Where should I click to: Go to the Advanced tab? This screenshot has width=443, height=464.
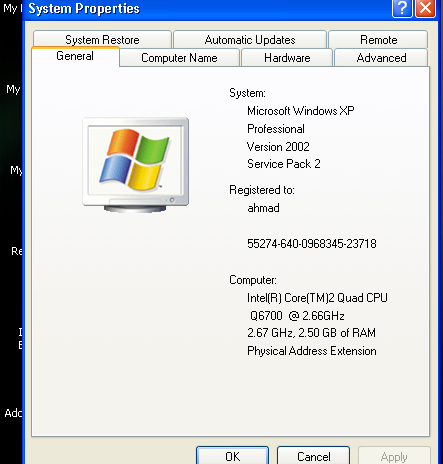pyautogui.click(x=381, y=58)
